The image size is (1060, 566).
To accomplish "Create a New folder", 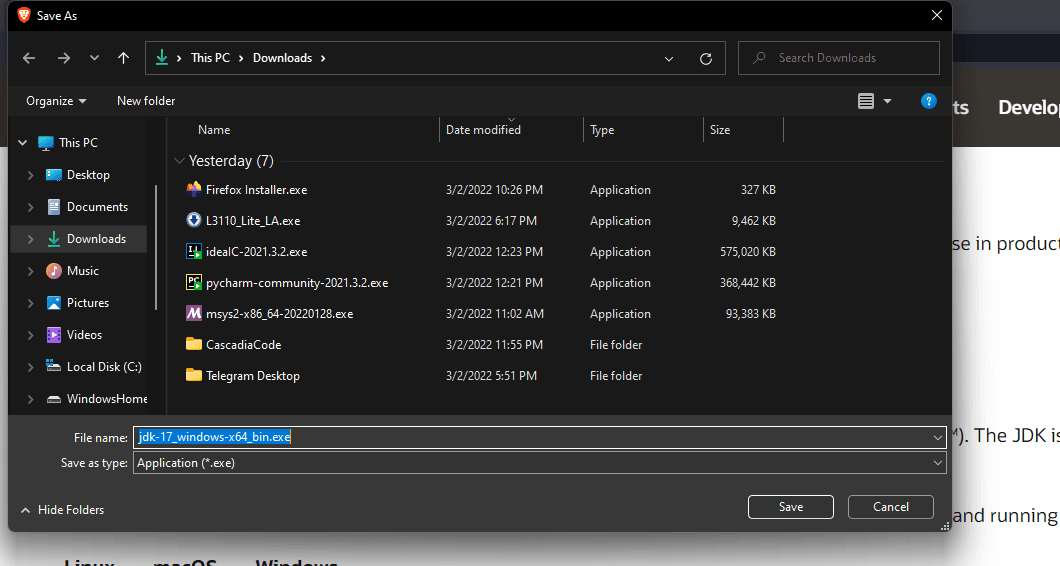I will click(x=146, y=101).
